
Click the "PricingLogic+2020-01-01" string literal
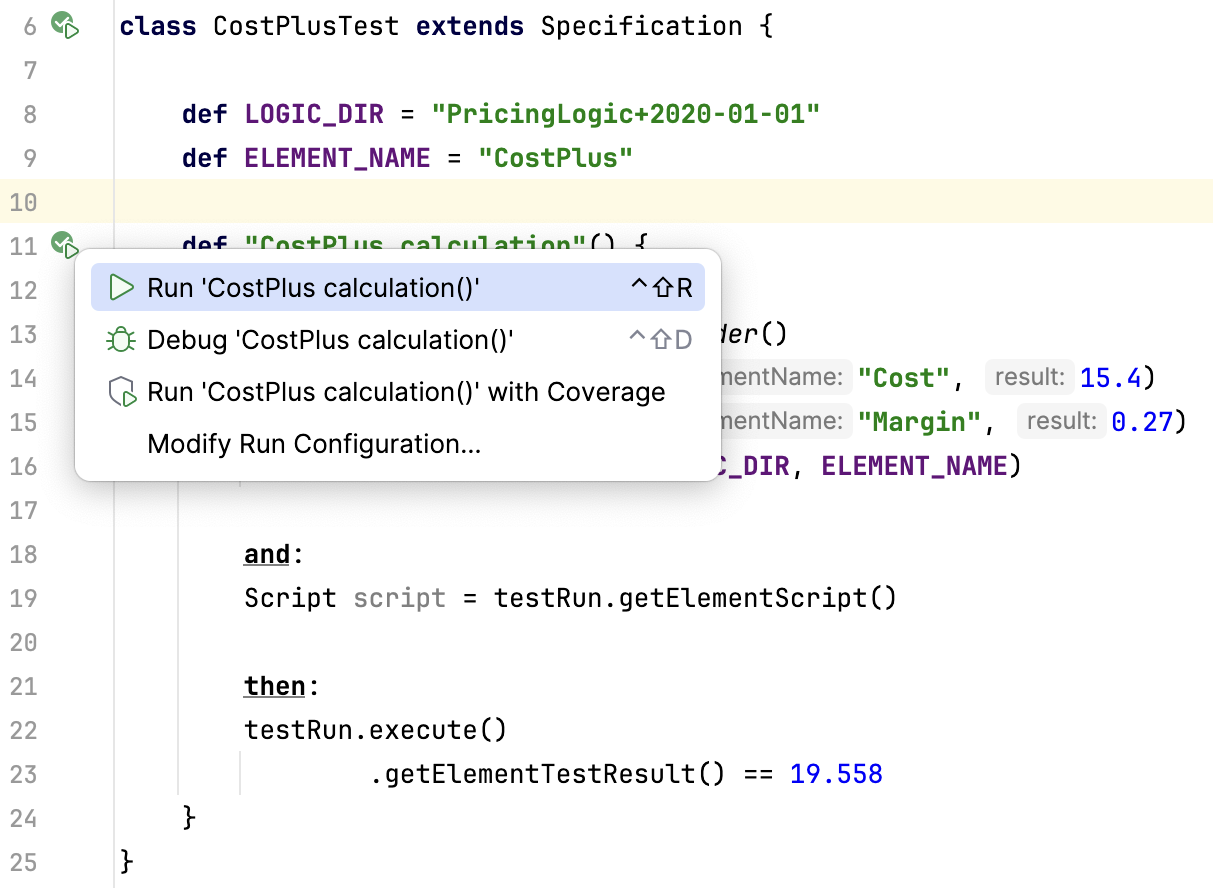(x=625, y=114)
